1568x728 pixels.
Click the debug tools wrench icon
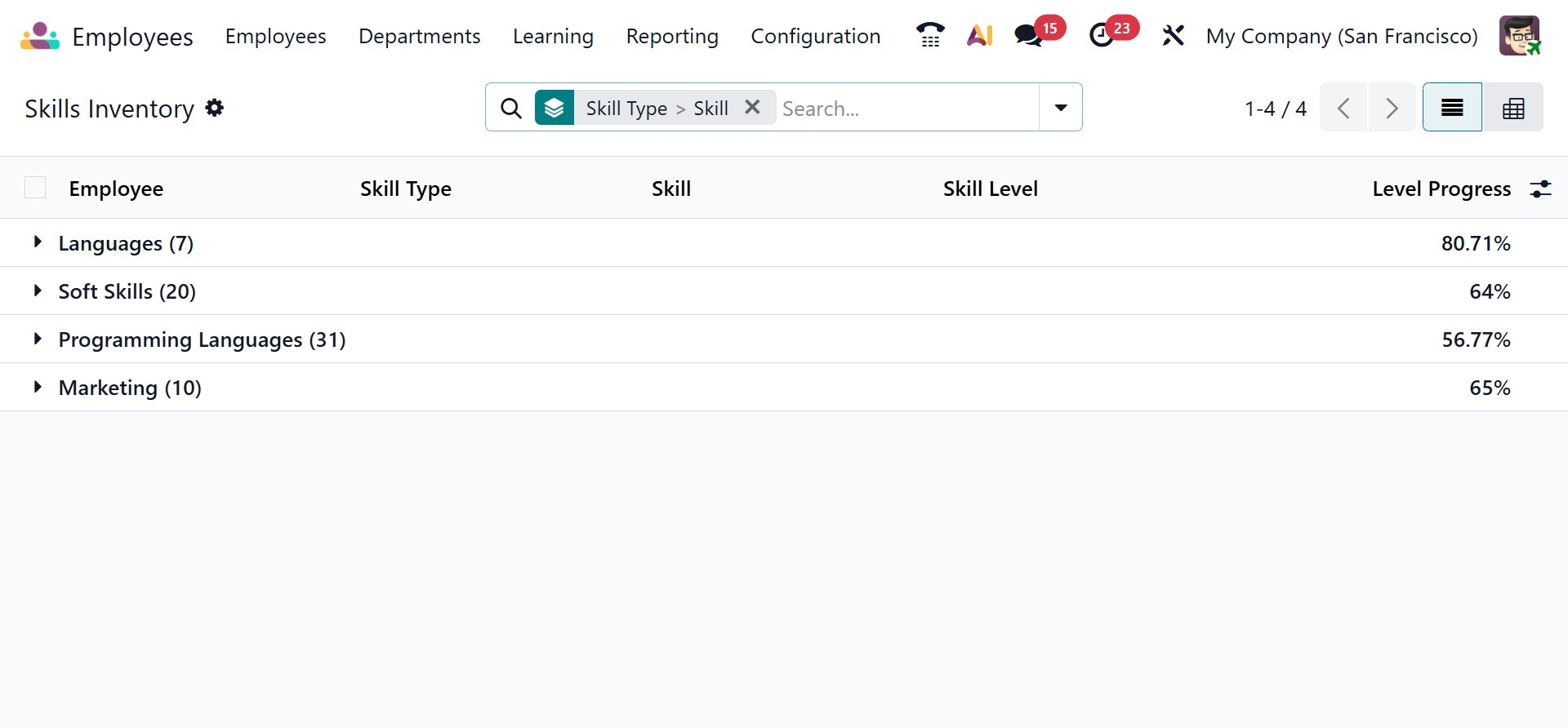tap(1173, 36)
